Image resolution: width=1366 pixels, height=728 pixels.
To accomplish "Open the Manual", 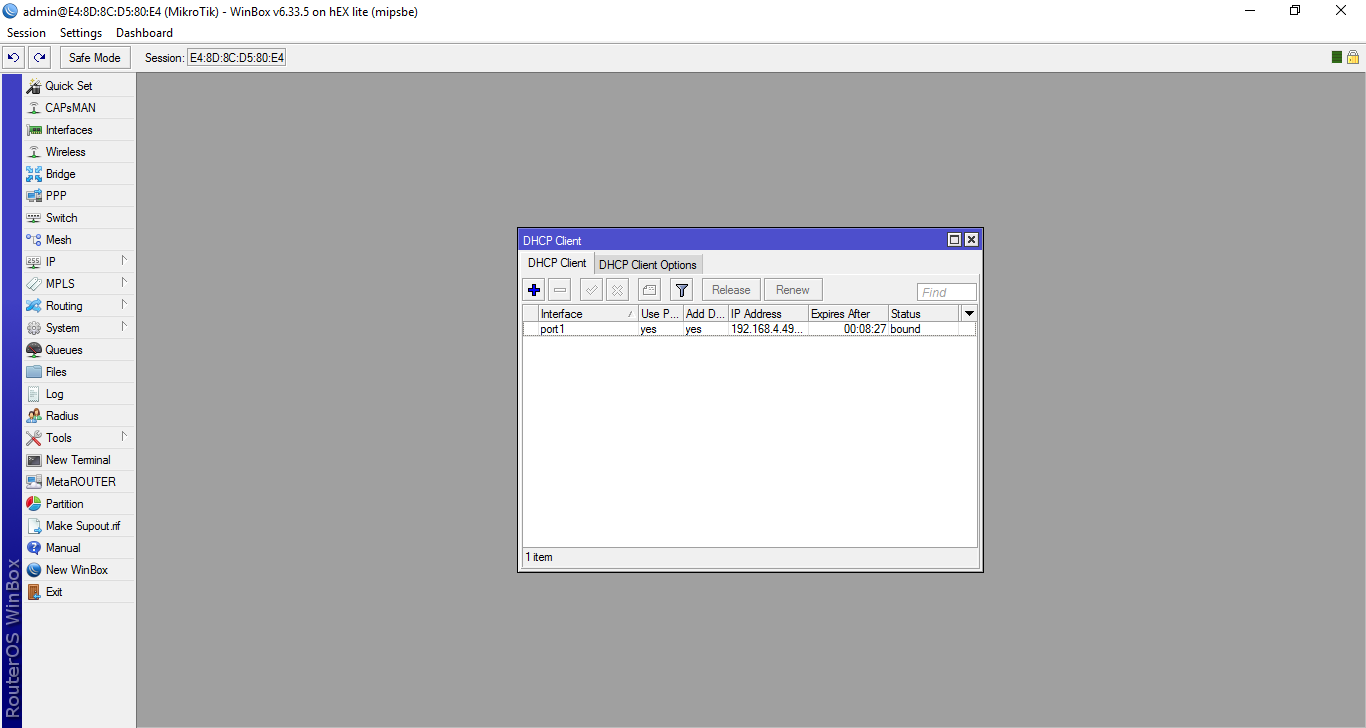I will tap(79, 548).
